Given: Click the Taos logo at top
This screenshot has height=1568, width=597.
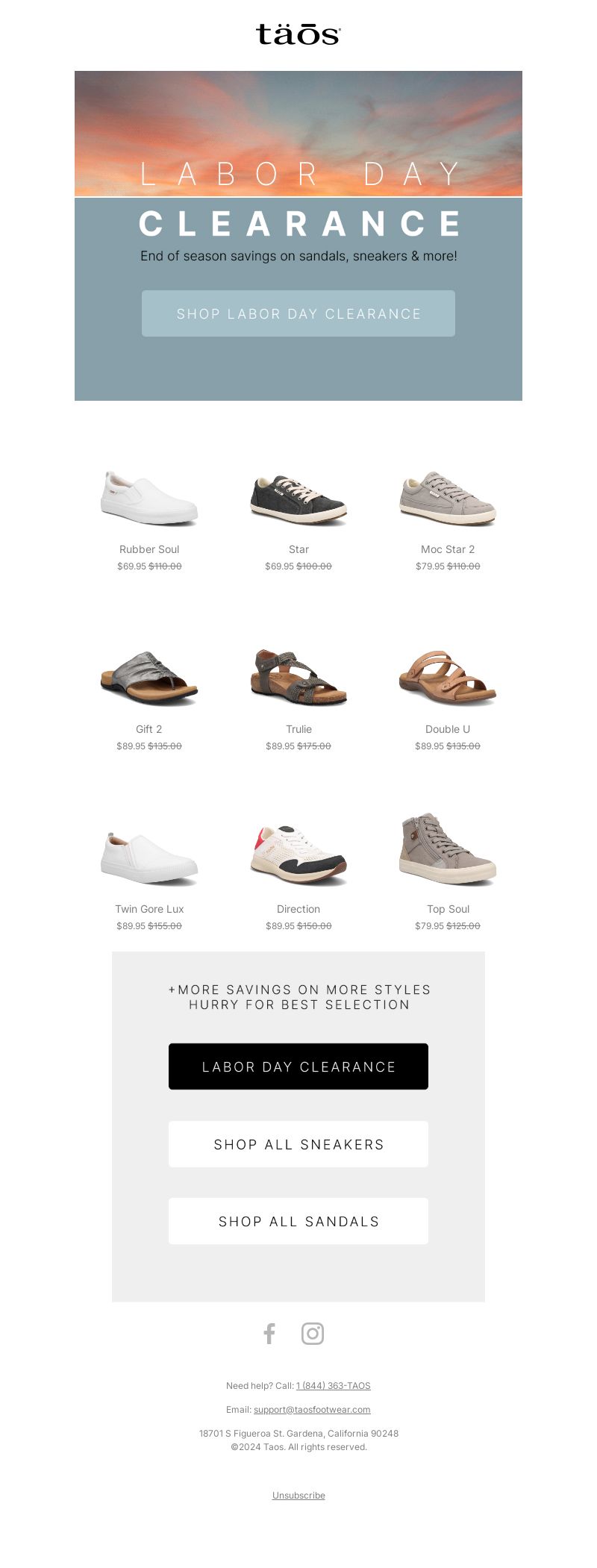Looking at the screenshot, I should 298,34.
